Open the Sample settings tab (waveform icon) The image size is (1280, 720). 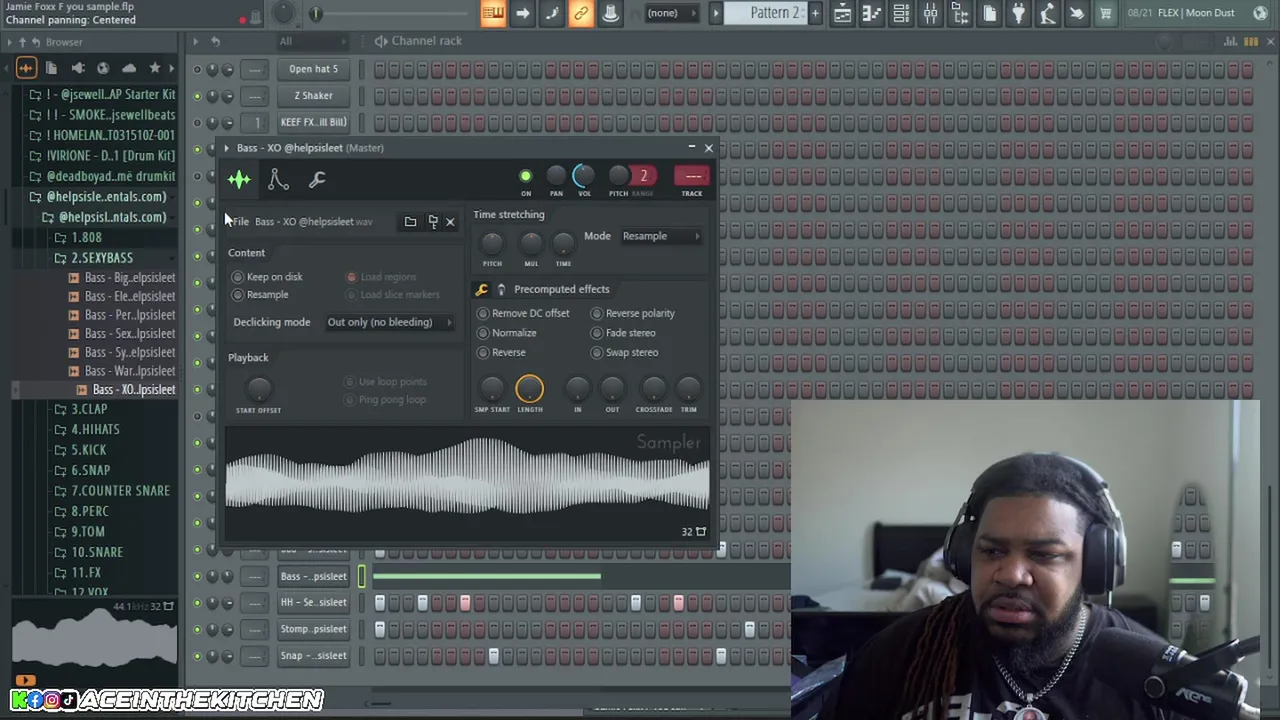point(239,179)
